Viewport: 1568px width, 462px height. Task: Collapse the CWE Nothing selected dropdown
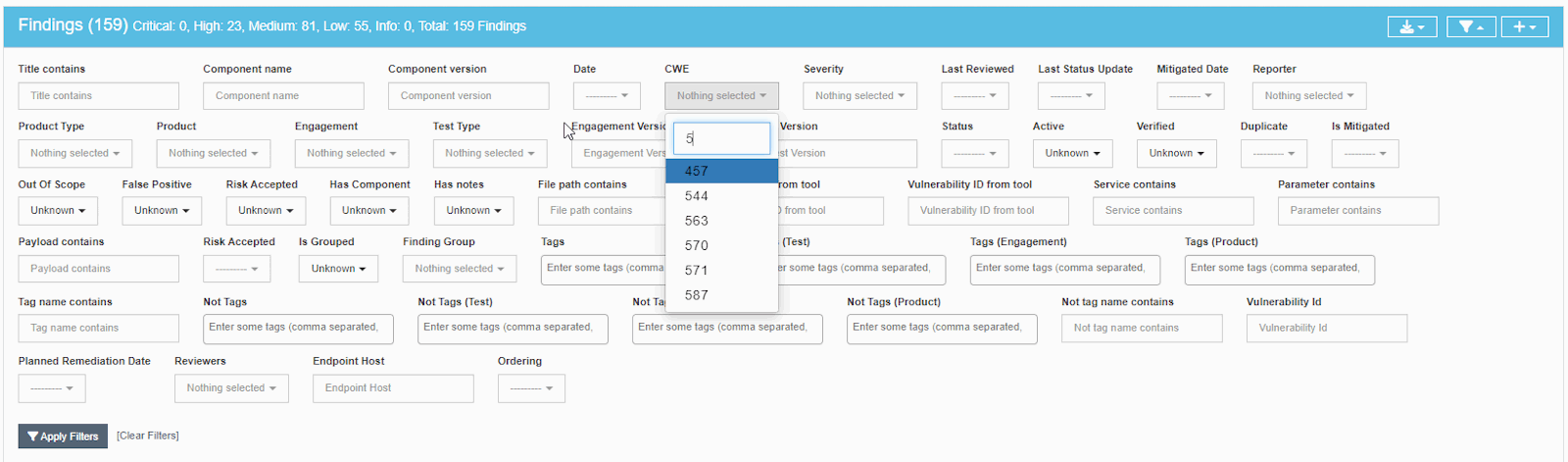[721, 96]
